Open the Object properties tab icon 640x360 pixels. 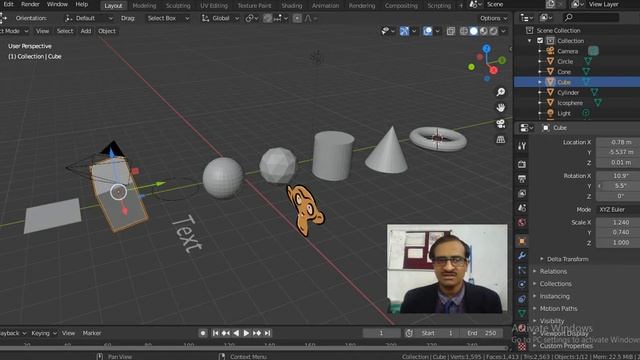point(522,241)
